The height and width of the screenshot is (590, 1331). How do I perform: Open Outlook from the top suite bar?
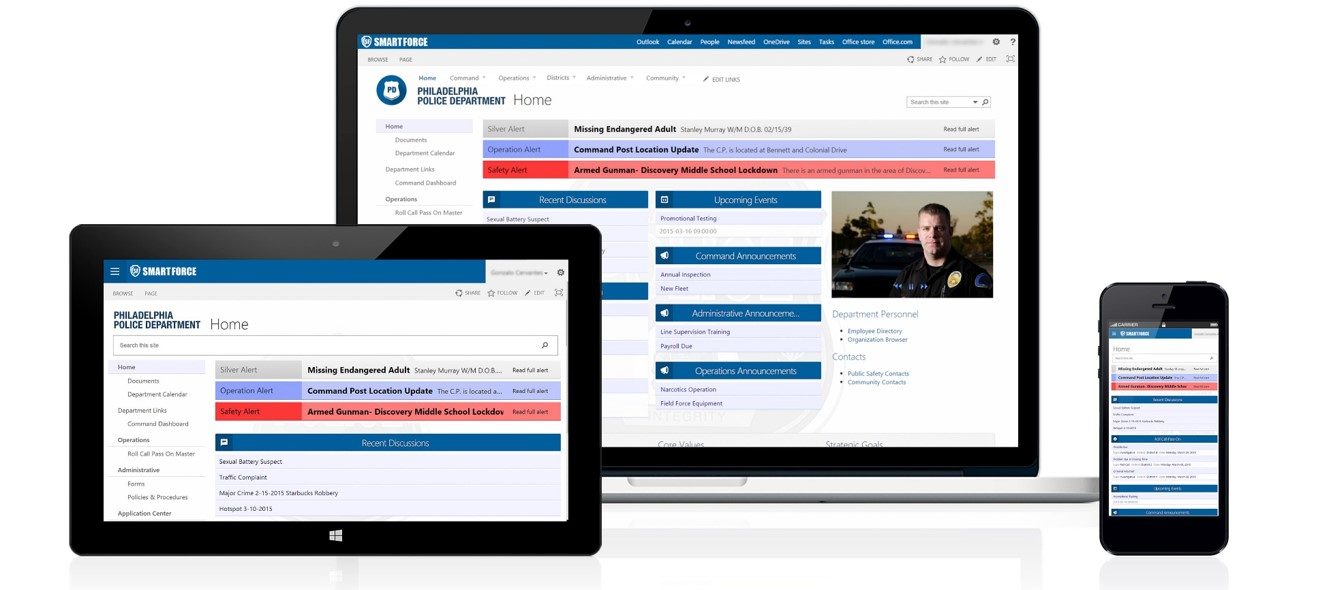[648, 41]
